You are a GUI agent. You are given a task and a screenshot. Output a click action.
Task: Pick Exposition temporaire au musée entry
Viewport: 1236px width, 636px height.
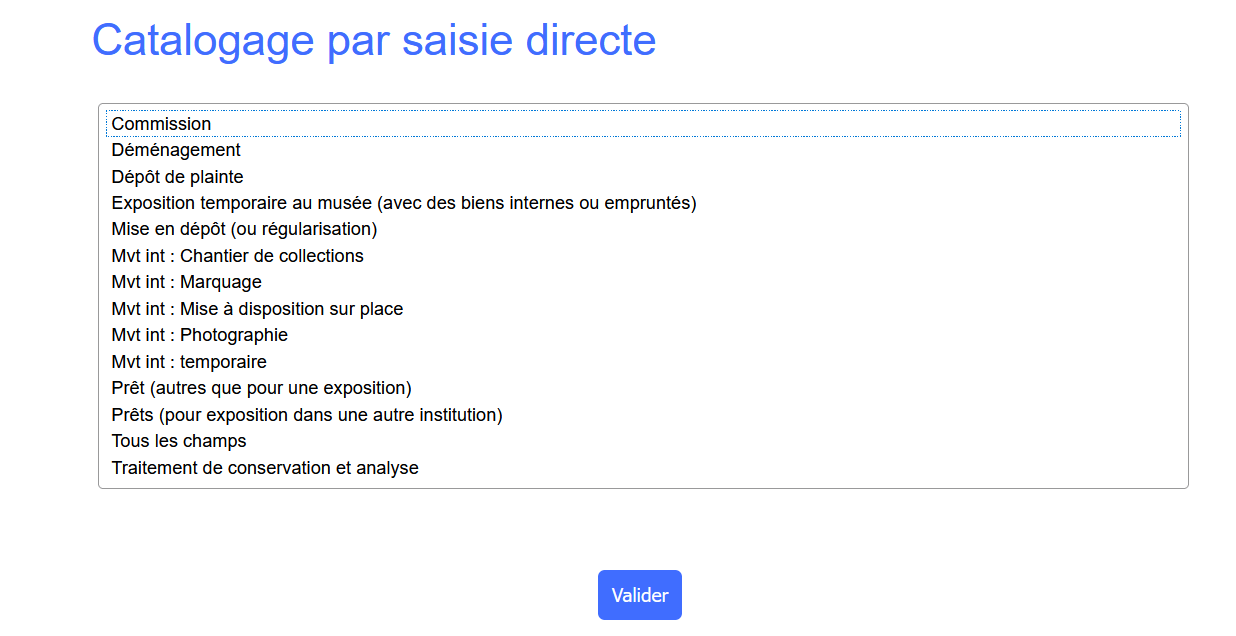click(x=404, y=203)
